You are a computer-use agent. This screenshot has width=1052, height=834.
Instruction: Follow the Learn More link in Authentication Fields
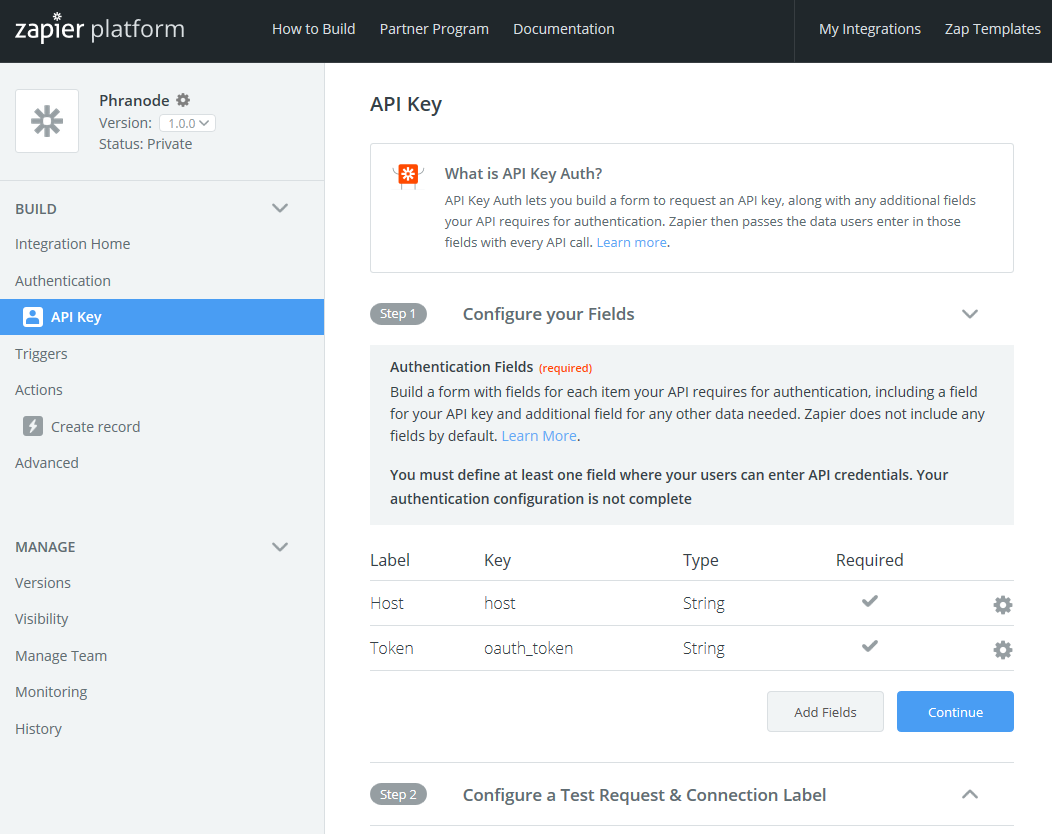(539, 436)
